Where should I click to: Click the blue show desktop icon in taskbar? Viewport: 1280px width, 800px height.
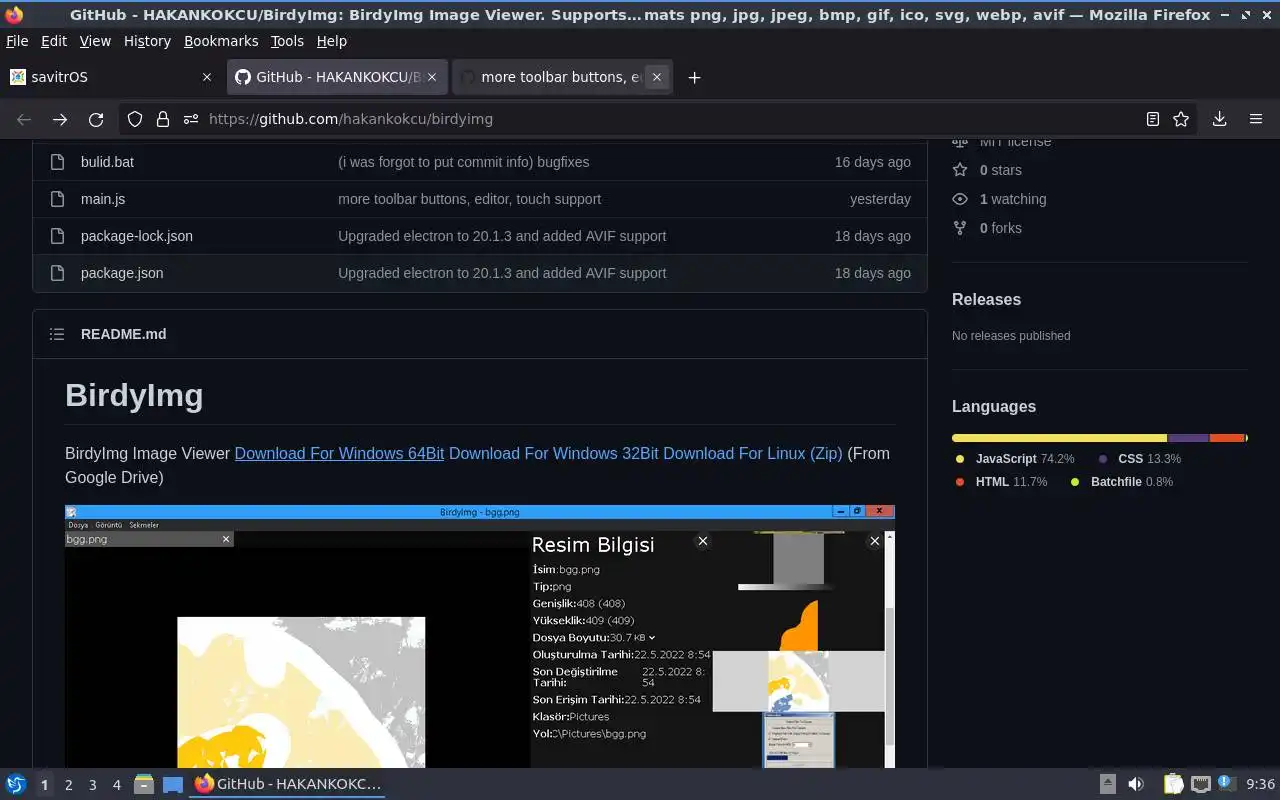click(x=173, y=784)
